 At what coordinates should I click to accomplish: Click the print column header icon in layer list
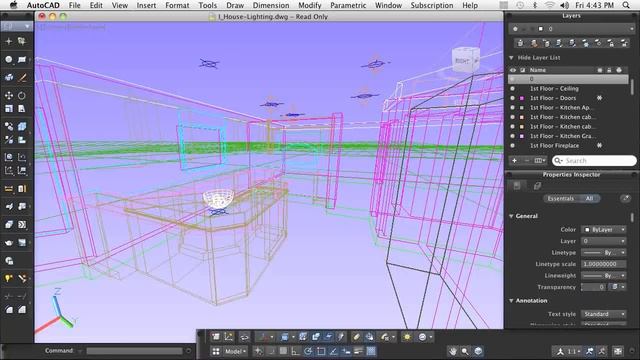click(619, 70)
